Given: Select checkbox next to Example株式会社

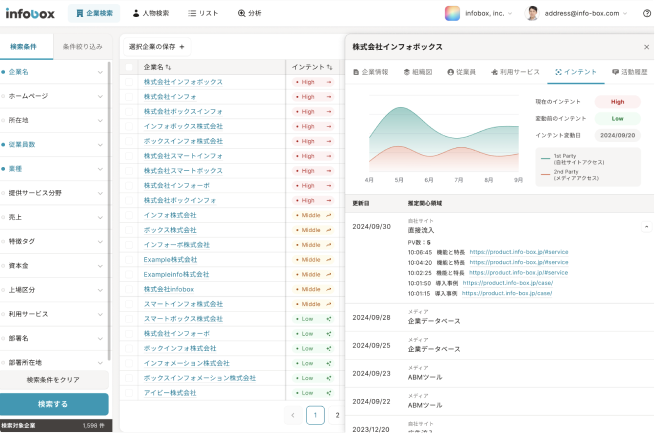Looking at the screenshot, I should pyautogui.click(x=129, y=259).
